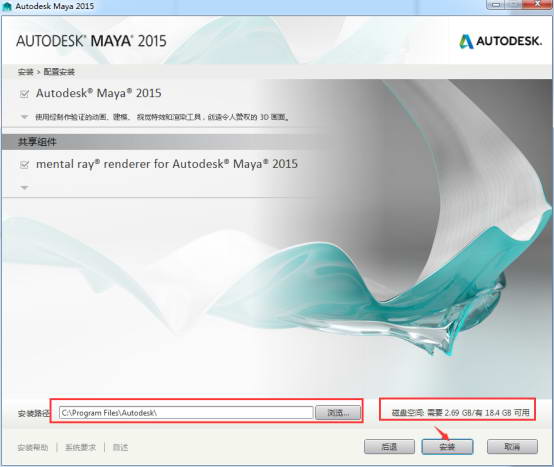Go back with the 后退 button
Screen dimensions: 554x467
(x=389, y=447)
